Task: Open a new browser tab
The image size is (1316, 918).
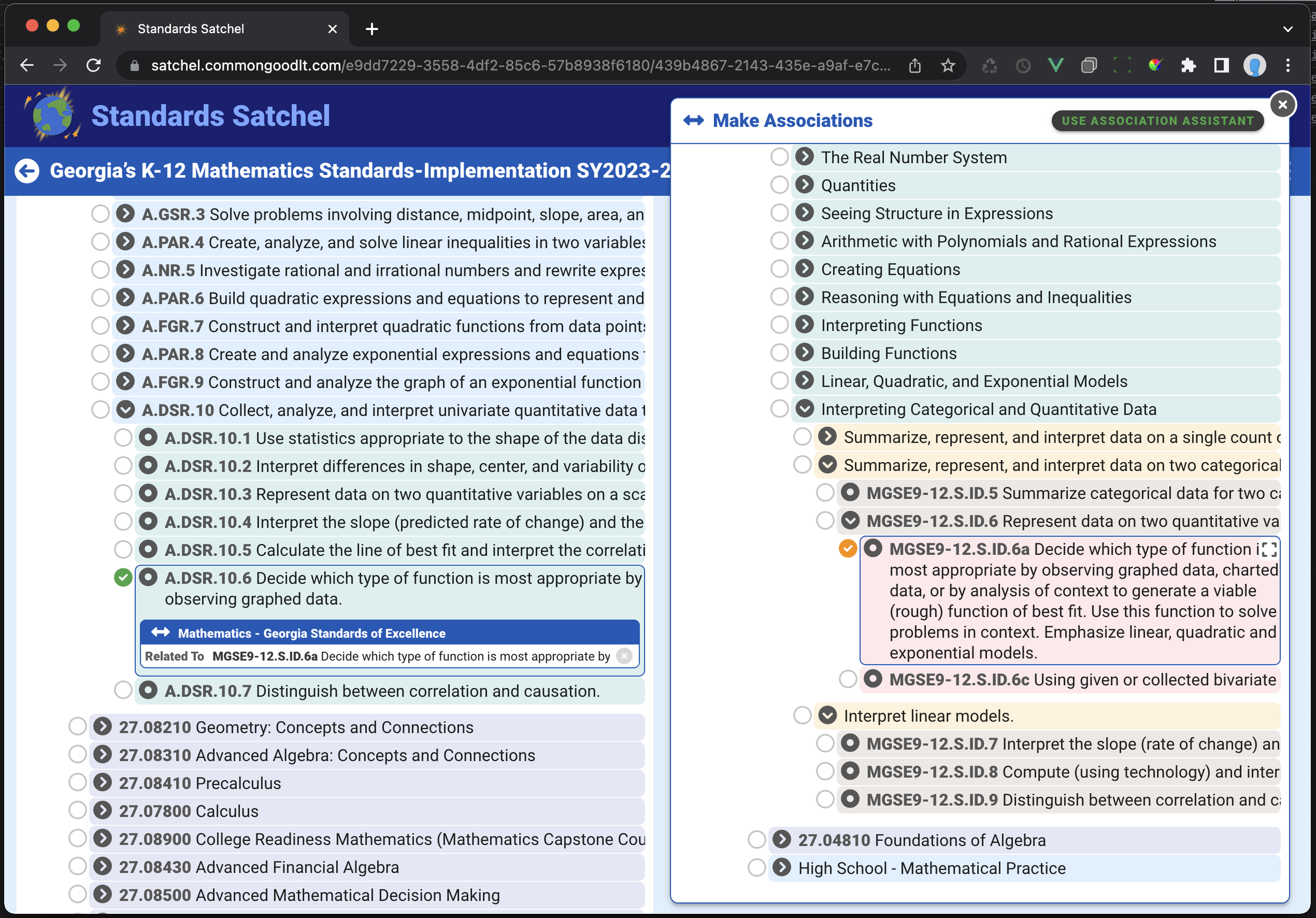Action: (372, 28)
